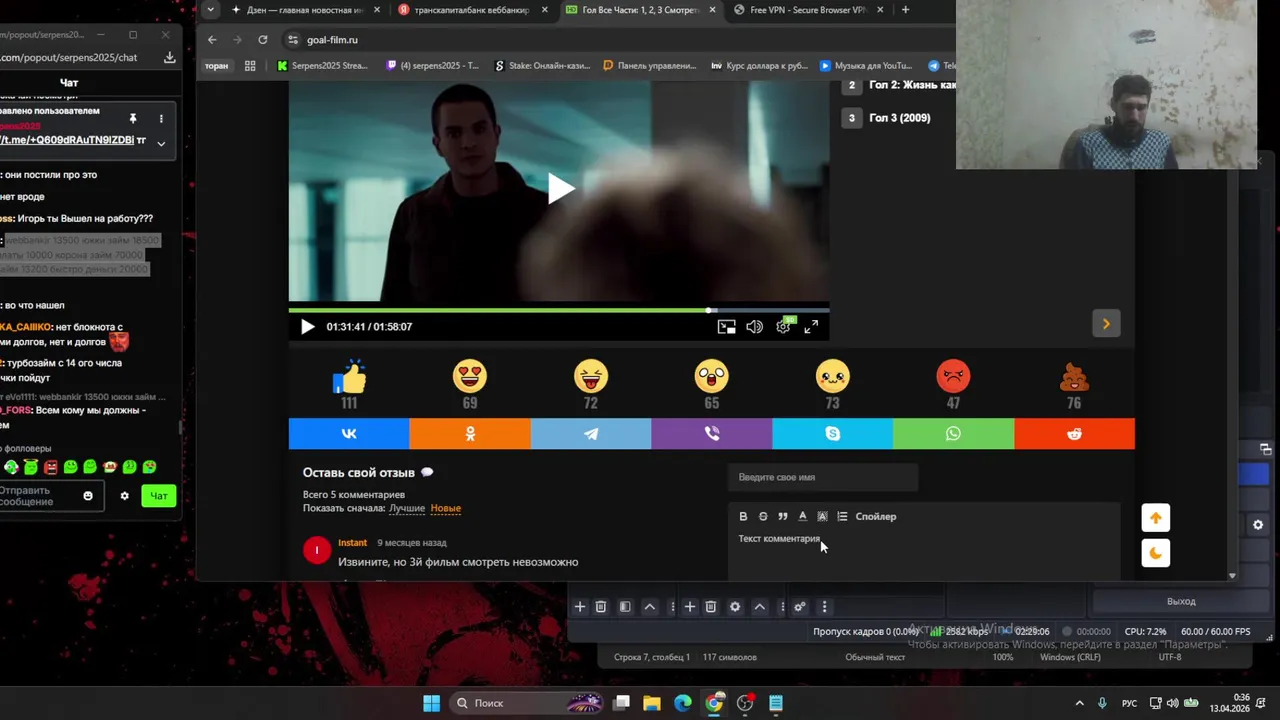This screenshot has height=720, width=1280.
Task: Share the page via Skype
Action: (832, 434)
